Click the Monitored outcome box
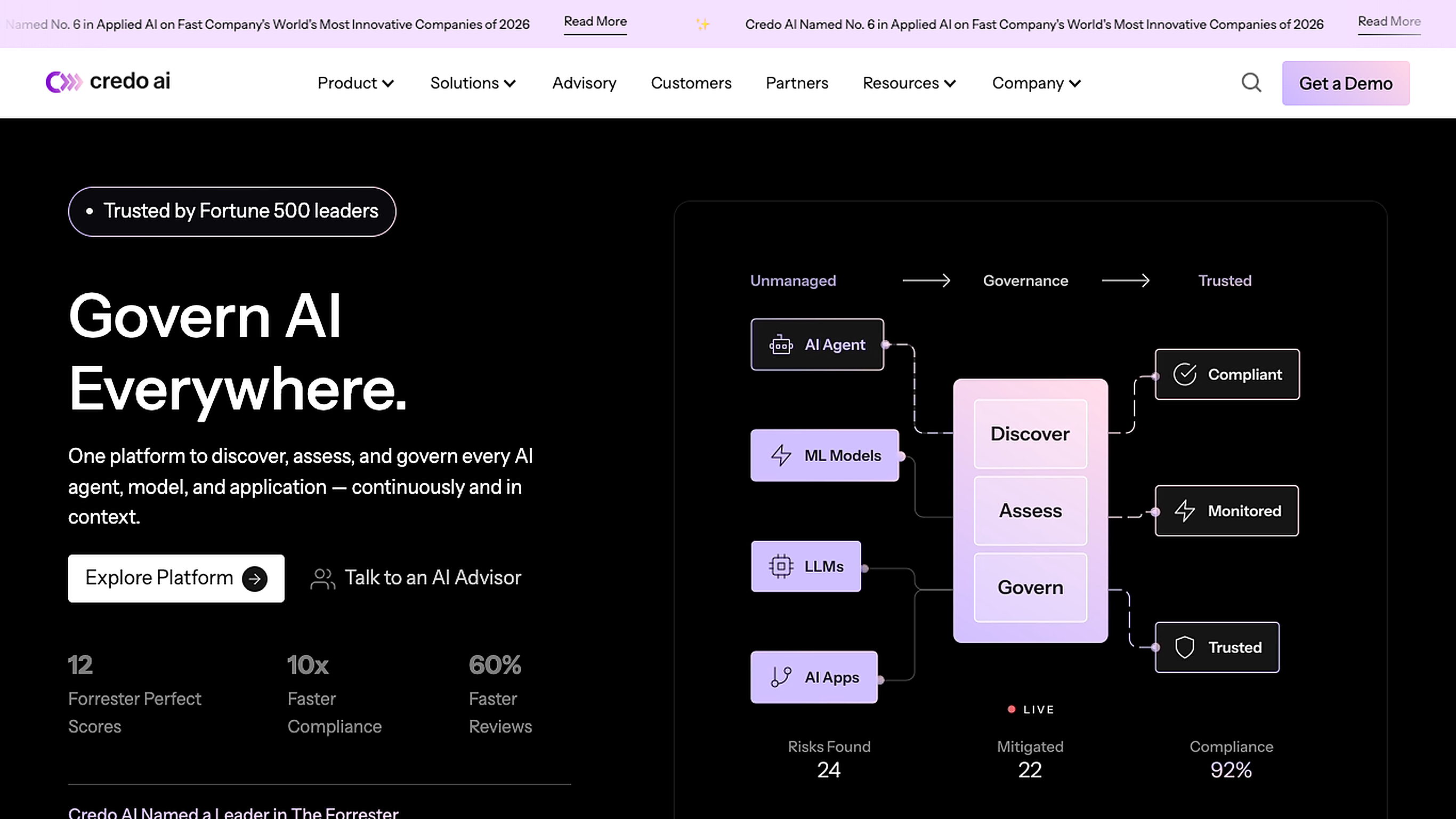The height and width of the screenshot is (819, 1456). tap(1226, 511)
